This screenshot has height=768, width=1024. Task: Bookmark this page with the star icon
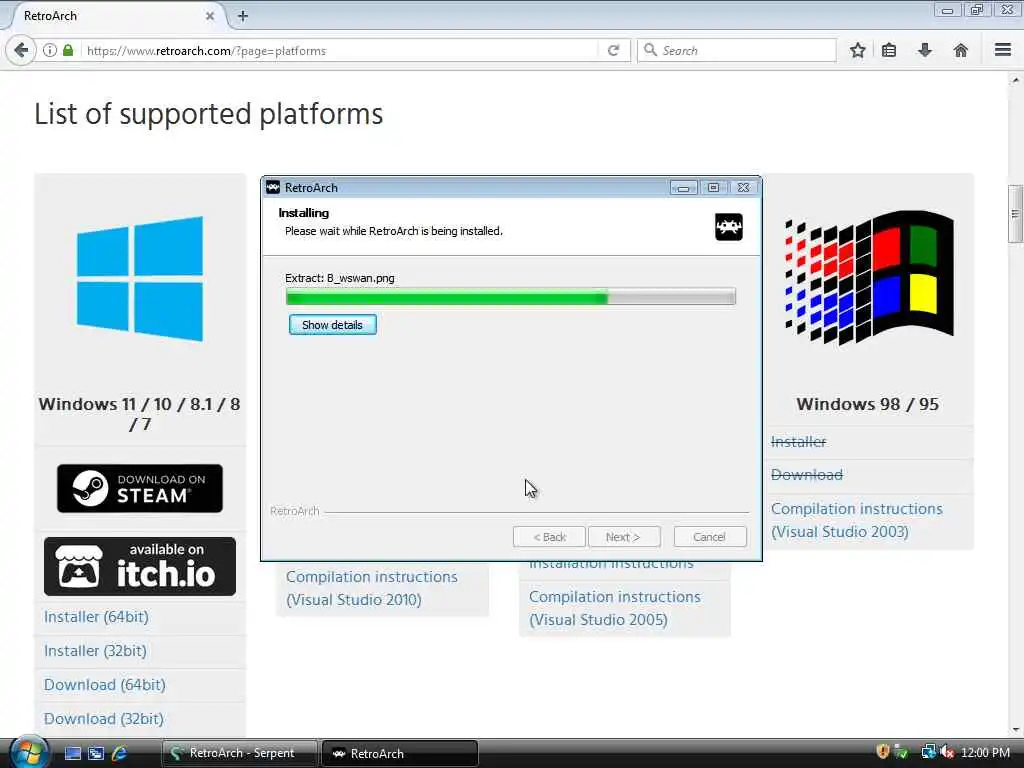[857, 50]
